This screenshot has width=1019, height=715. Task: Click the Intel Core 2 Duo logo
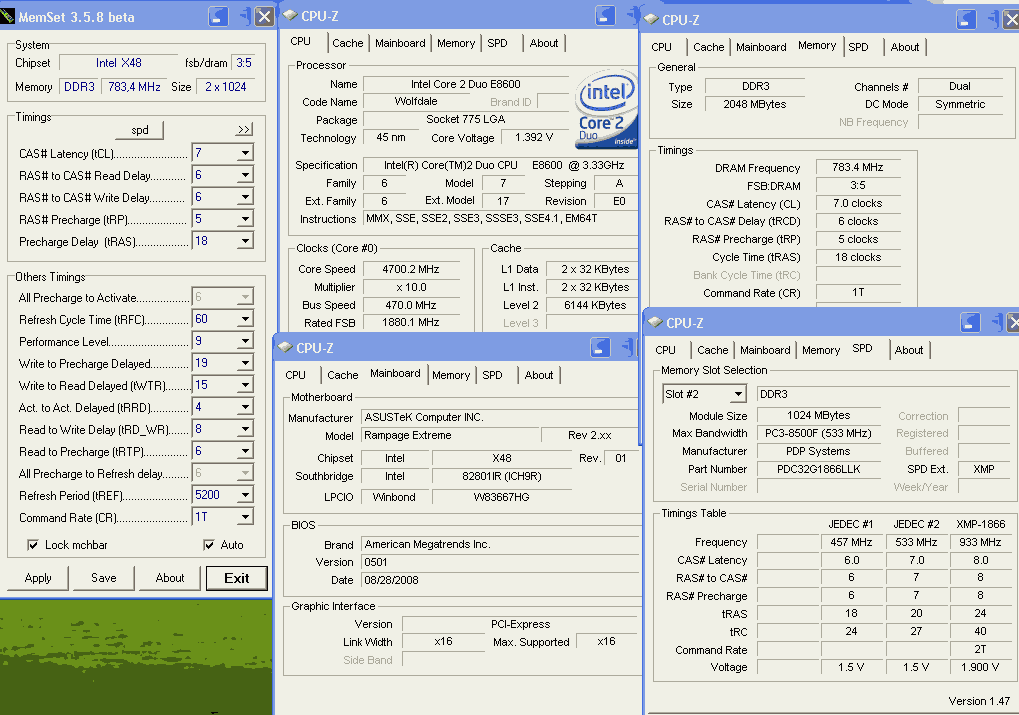point(606,109)
